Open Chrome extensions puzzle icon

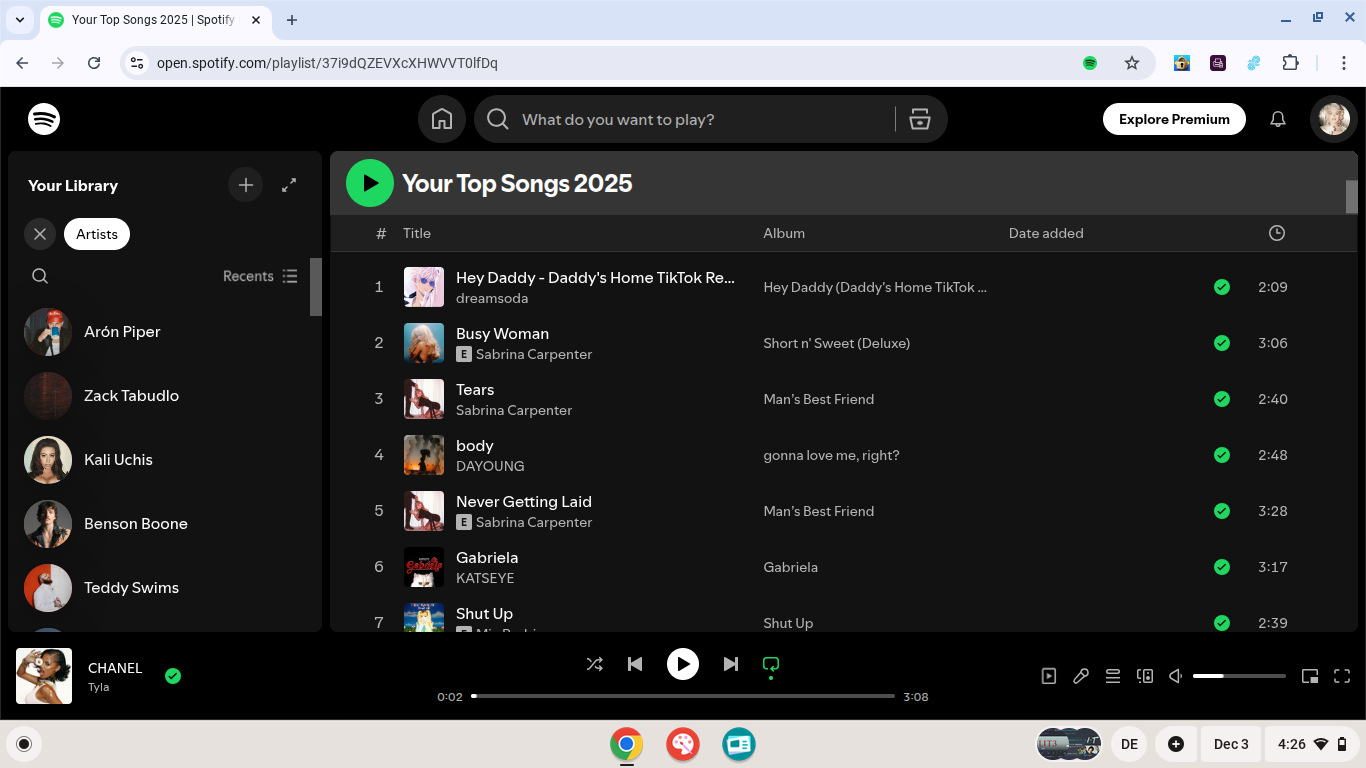(1290, 63)
